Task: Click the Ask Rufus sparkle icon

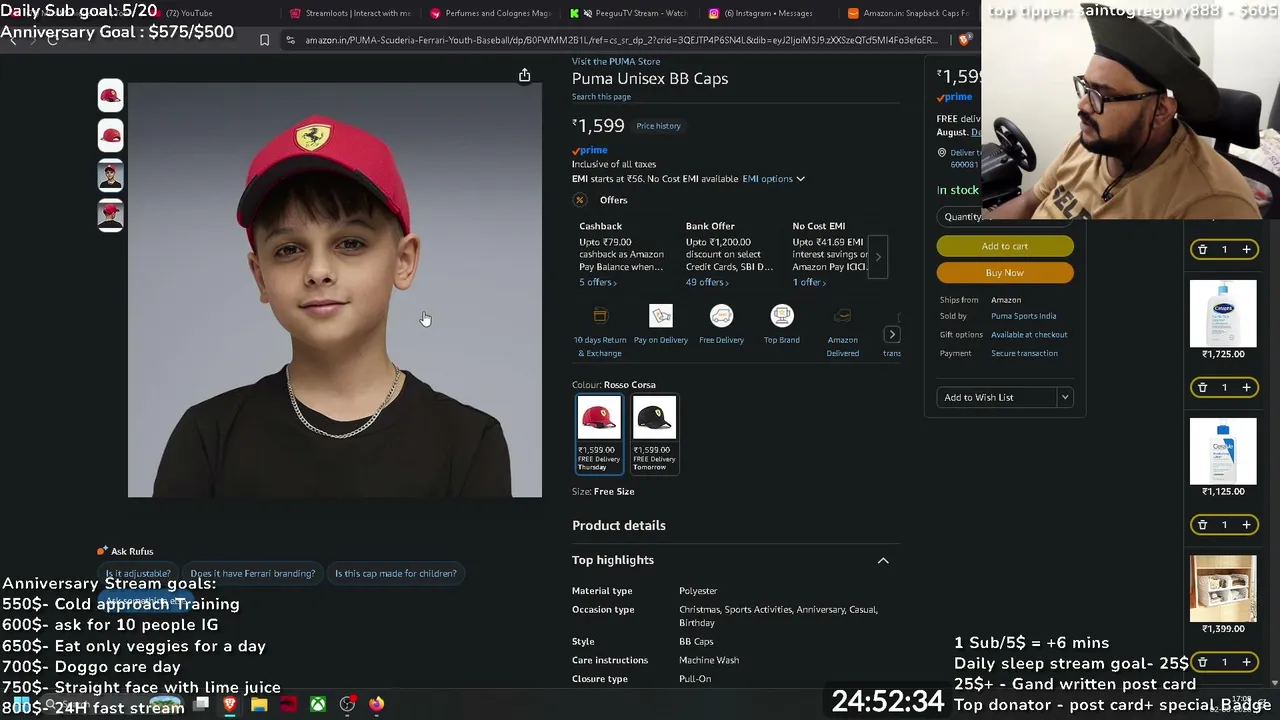Action: 102,551
